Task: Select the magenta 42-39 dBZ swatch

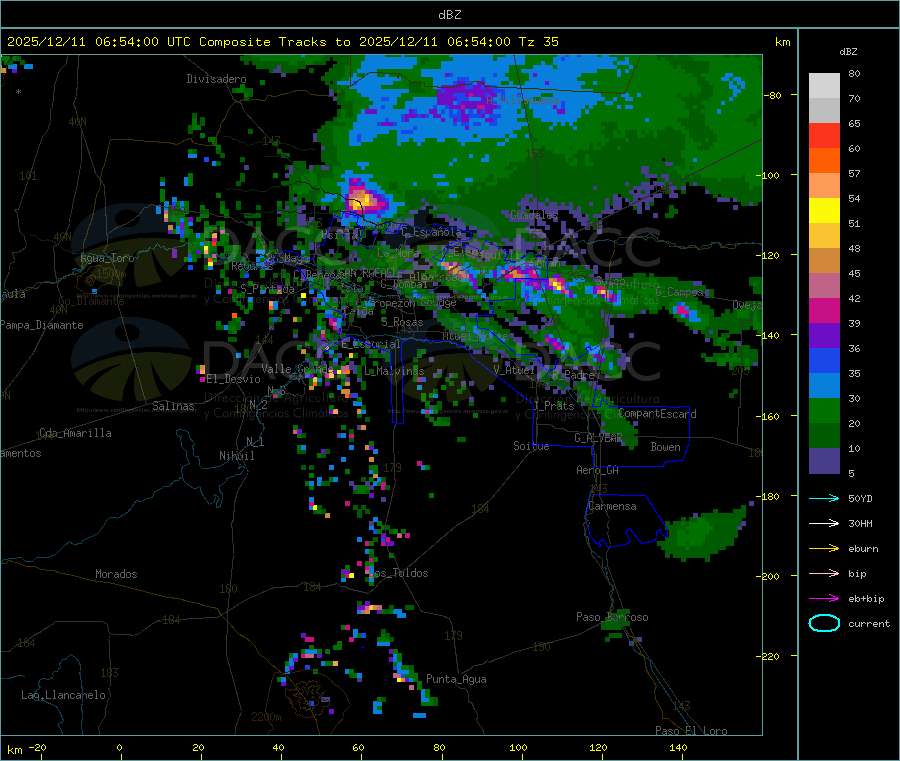Action: click(824, 310)
